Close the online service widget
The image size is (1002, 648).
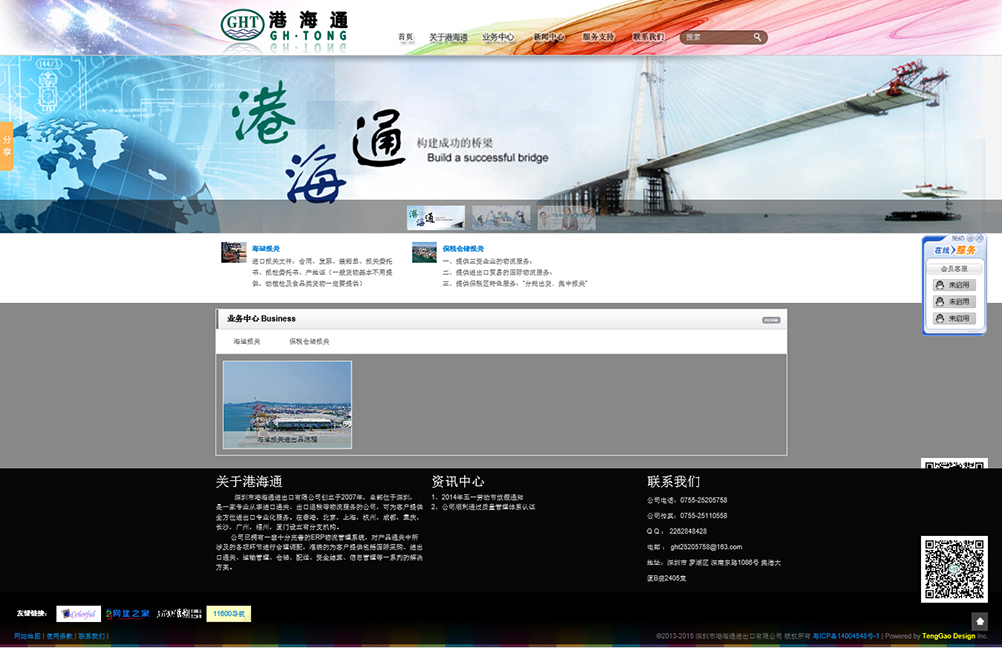(x=980, y=238)
